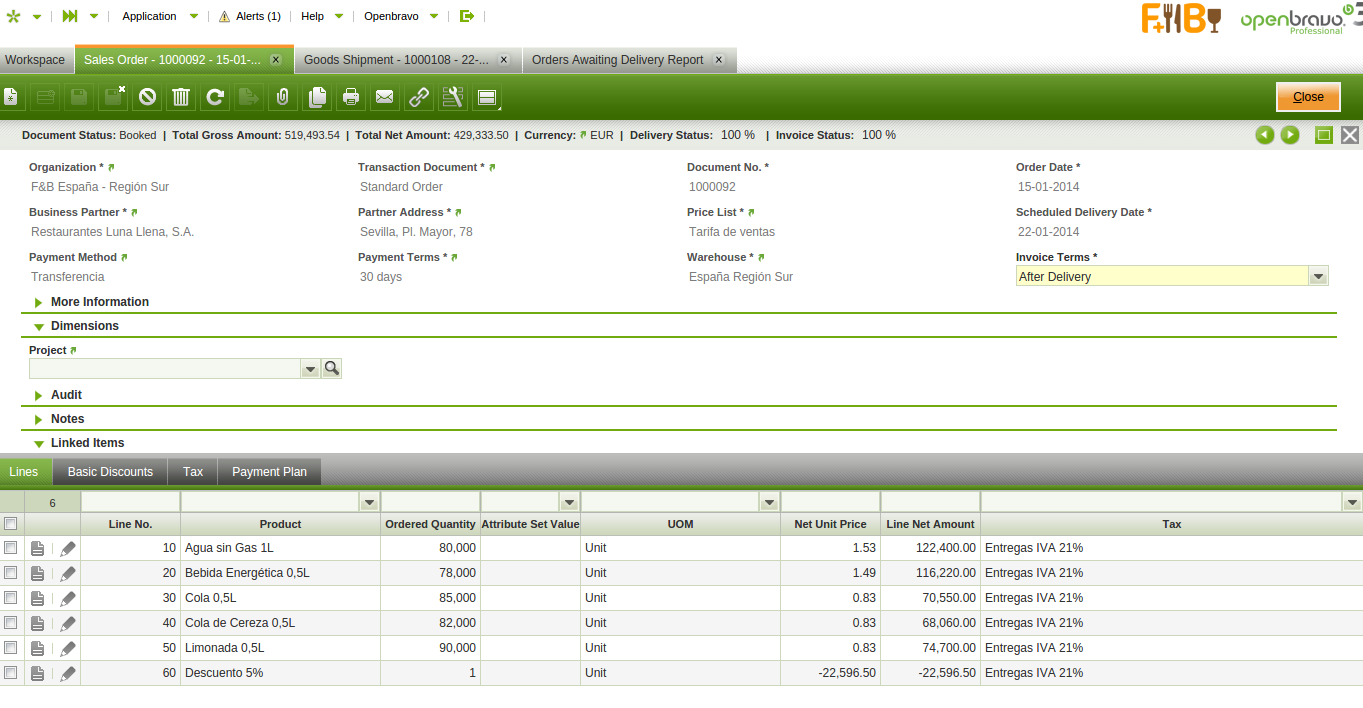The image size is (1363, 708).
Task: Edit the Cola 0,5L line pencil
Action: (x=68, y=598)
